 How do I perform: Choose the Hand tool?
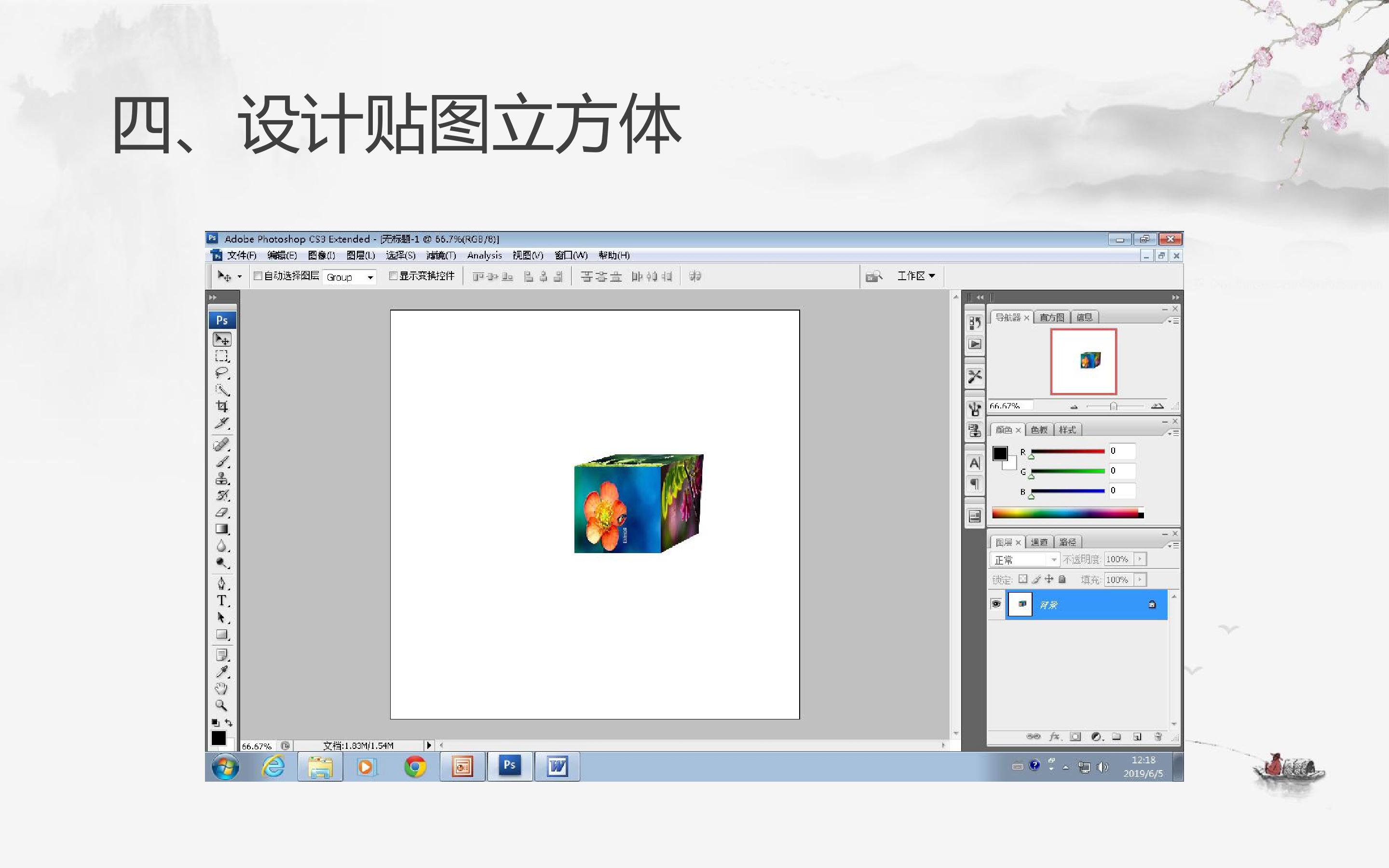[x=221, y=688]
